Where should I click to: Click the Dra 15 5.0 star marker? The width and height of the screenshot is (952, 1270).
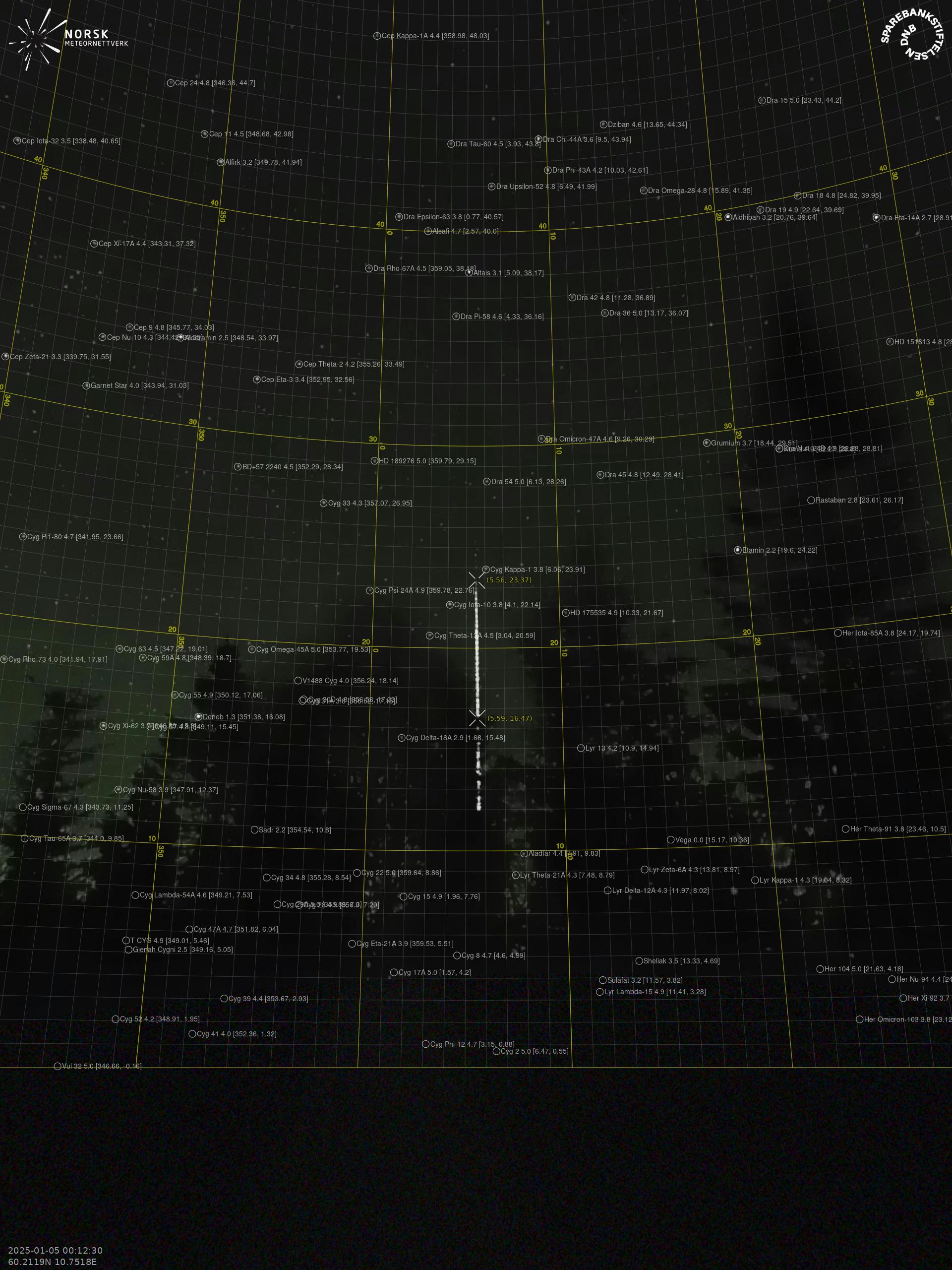[762, 101]
